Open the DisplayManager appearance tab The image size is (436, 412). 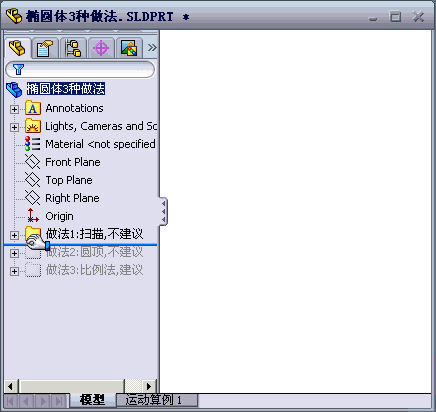129,48
